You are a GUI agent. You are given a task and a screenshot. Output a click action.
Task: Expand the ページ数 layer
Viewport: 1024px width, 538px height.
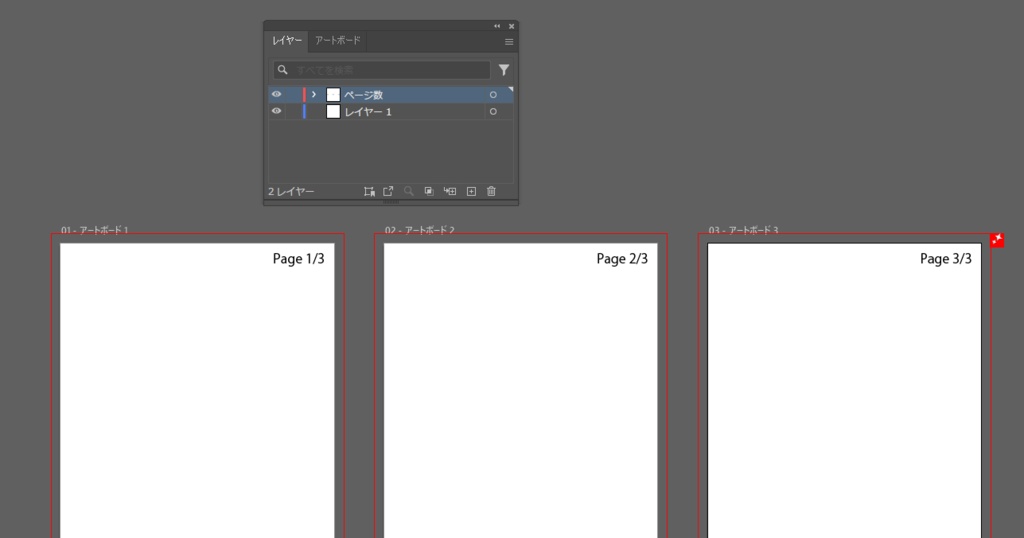(314, 95)
